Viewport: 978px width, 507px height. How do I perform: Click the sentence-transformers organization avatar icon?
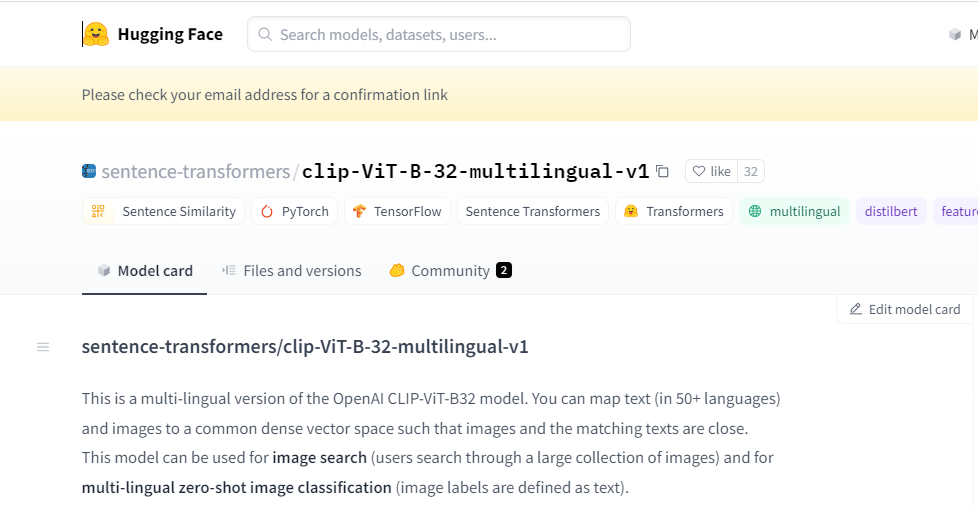click(89, 171)
